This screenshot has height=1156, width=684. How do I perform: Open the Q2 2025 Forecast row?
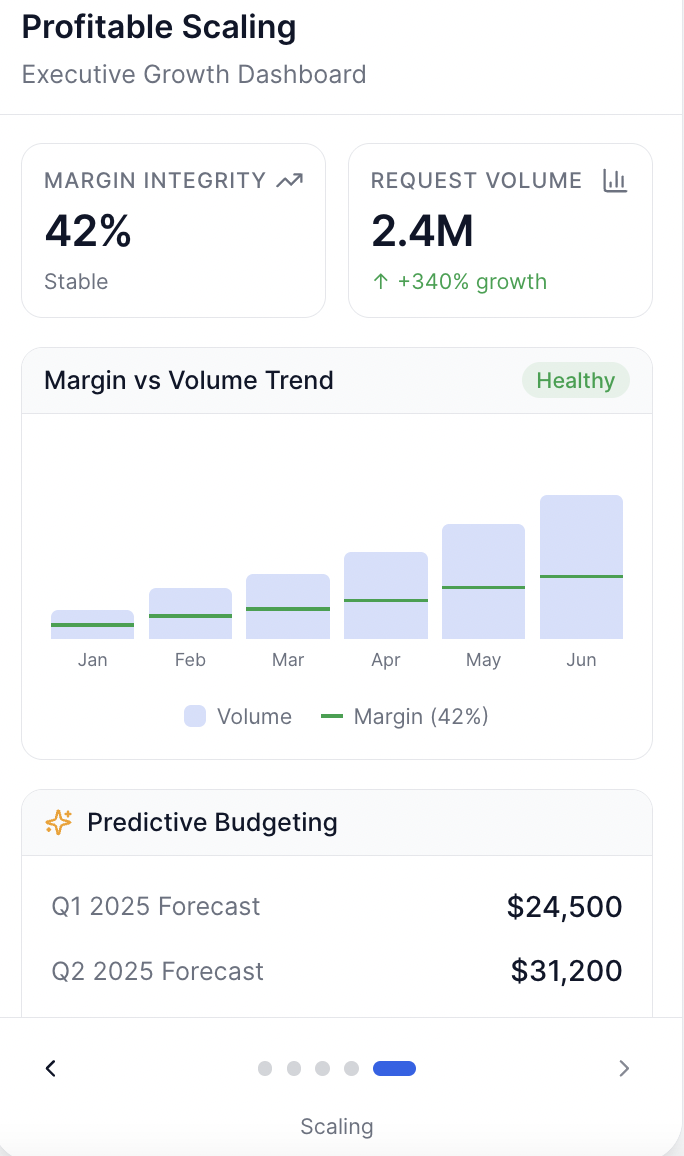[336, 971]
